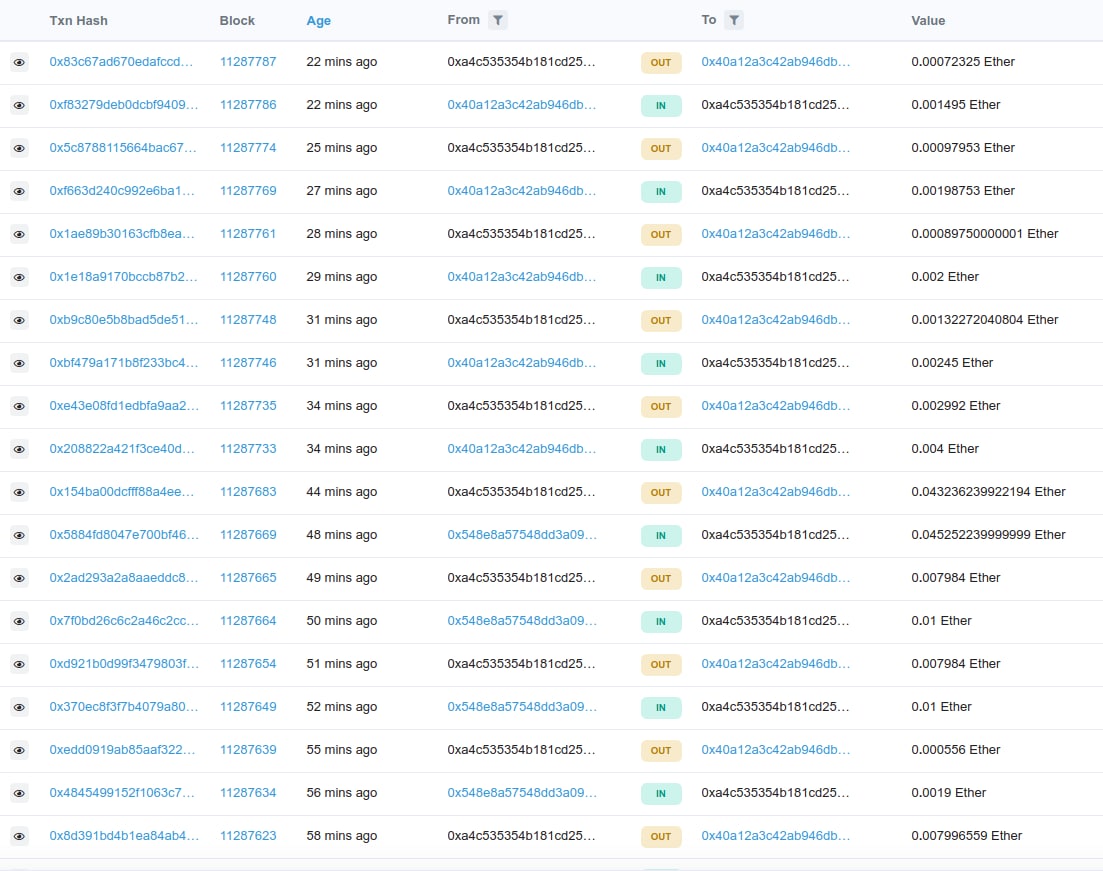Image resolution: width=1103 pixels, height=871 pixels.
Task: Open transaction hash 0x4845499152f1063c7
Action: click(x=122, y=793)
